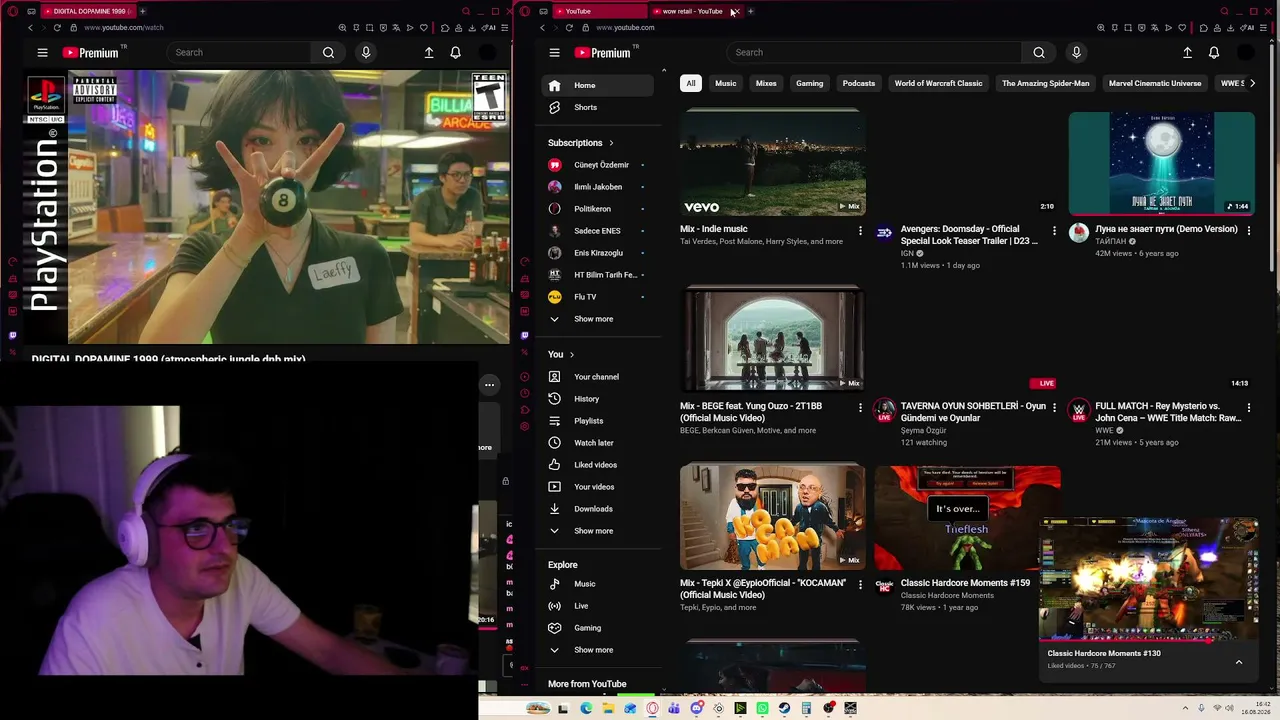Focus the Search box in right YouTube window
1280x720 pixels.
pyautogui.click(x=874, y=53)
